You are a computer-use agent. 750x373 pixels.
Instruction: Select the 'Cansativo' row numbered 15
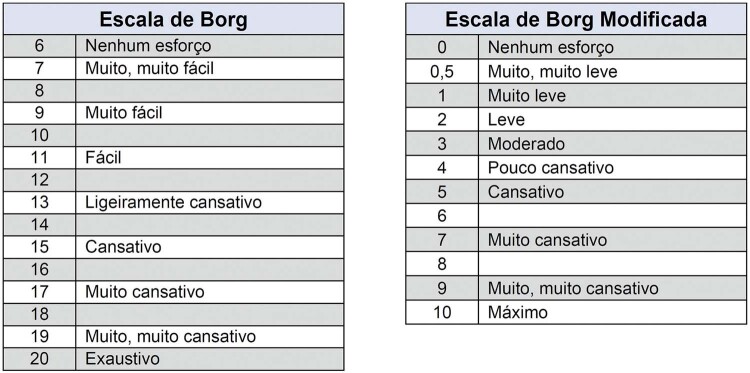click(x=174, y=247)
